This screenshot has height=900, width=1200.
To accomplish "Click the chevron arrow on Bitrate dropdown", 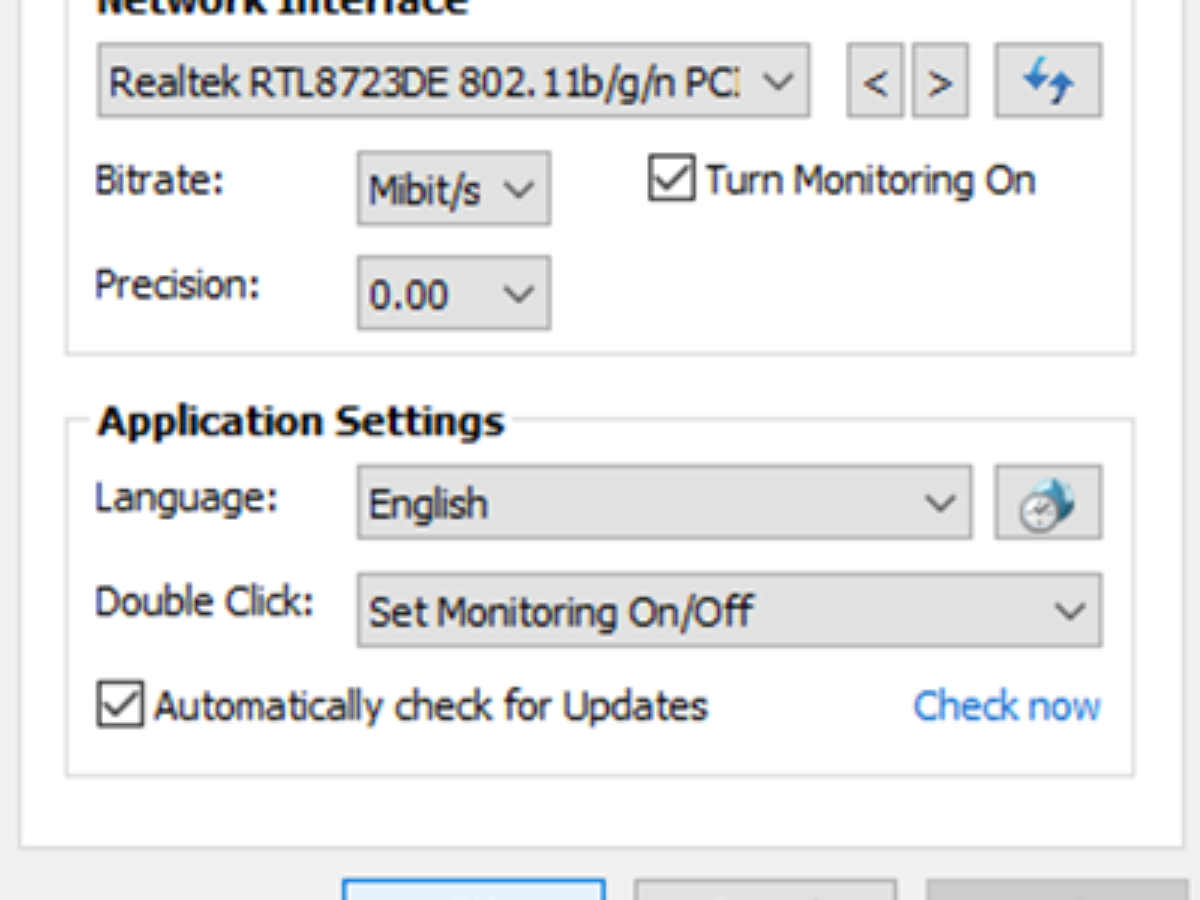I will (x=519, y=189).
